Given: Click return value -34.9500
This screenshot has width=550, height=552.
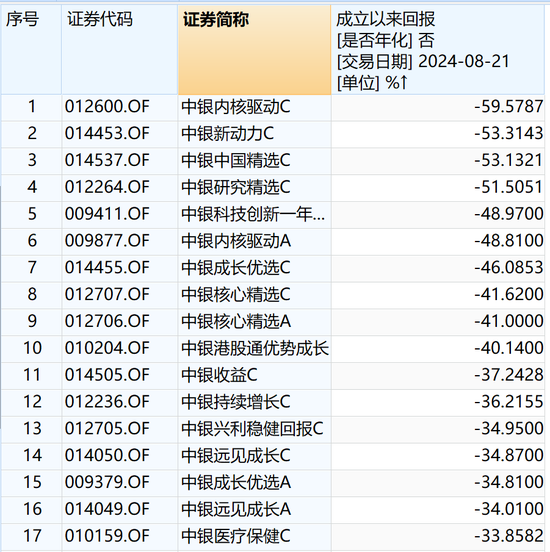Looking at the screenshot, I should tap(509, 428).
